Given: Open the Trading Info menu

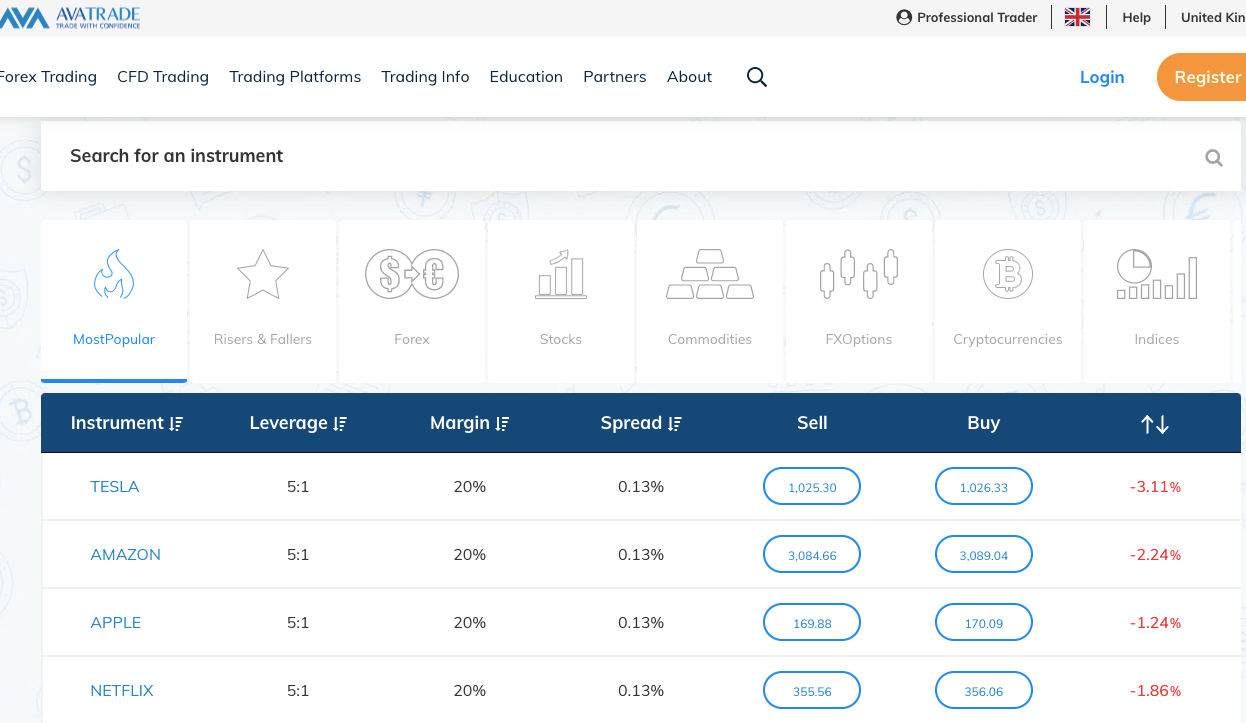Looking at the screenshot, I should (x=425, y=77).
